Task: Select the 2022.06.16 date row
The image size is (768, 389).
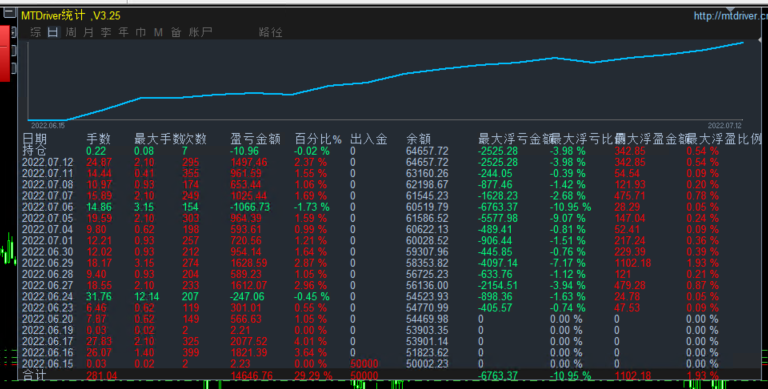Action: (x=48, y=353)
